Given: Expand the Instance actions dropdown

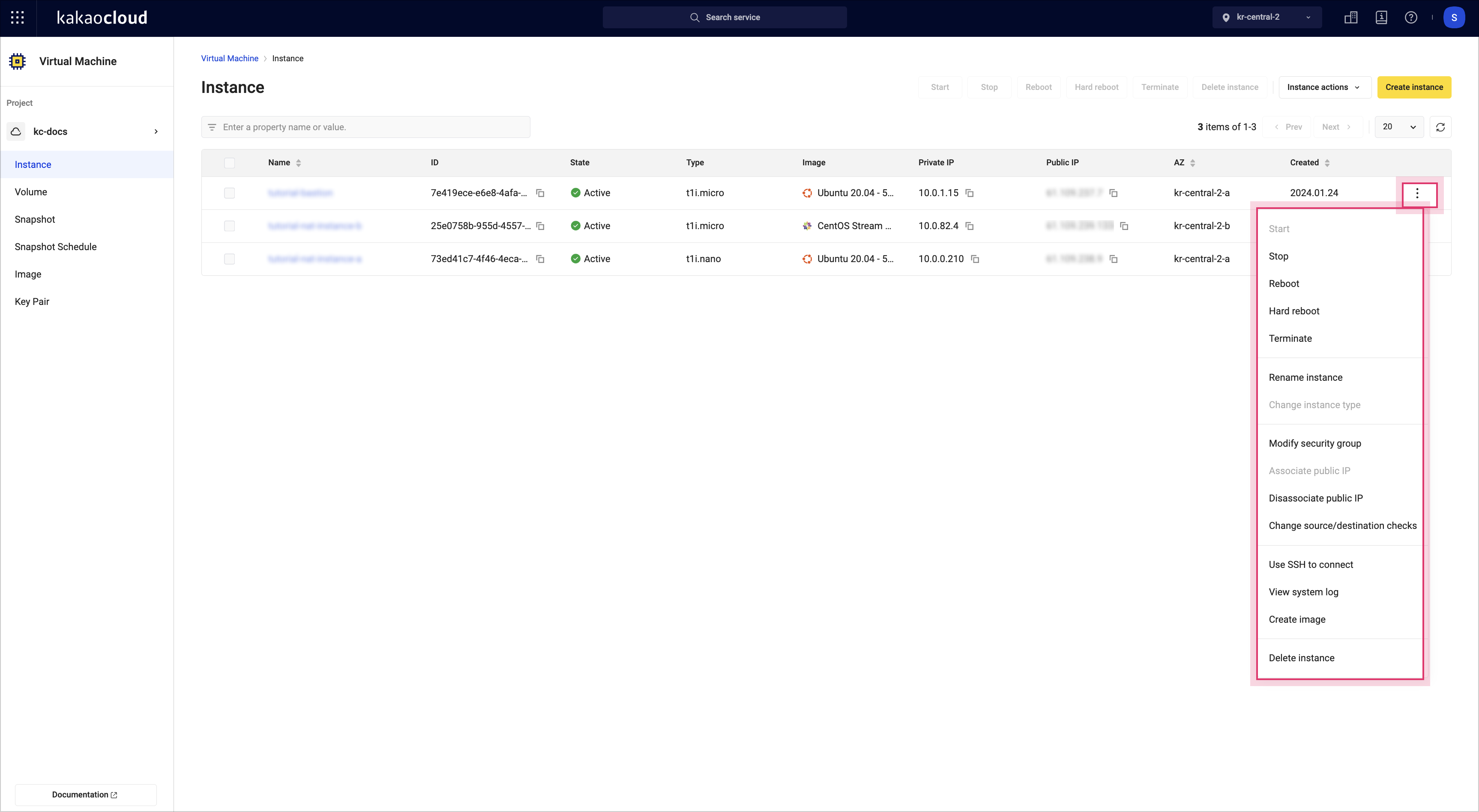Looking at the screenshot, I should click(1325, 87).
